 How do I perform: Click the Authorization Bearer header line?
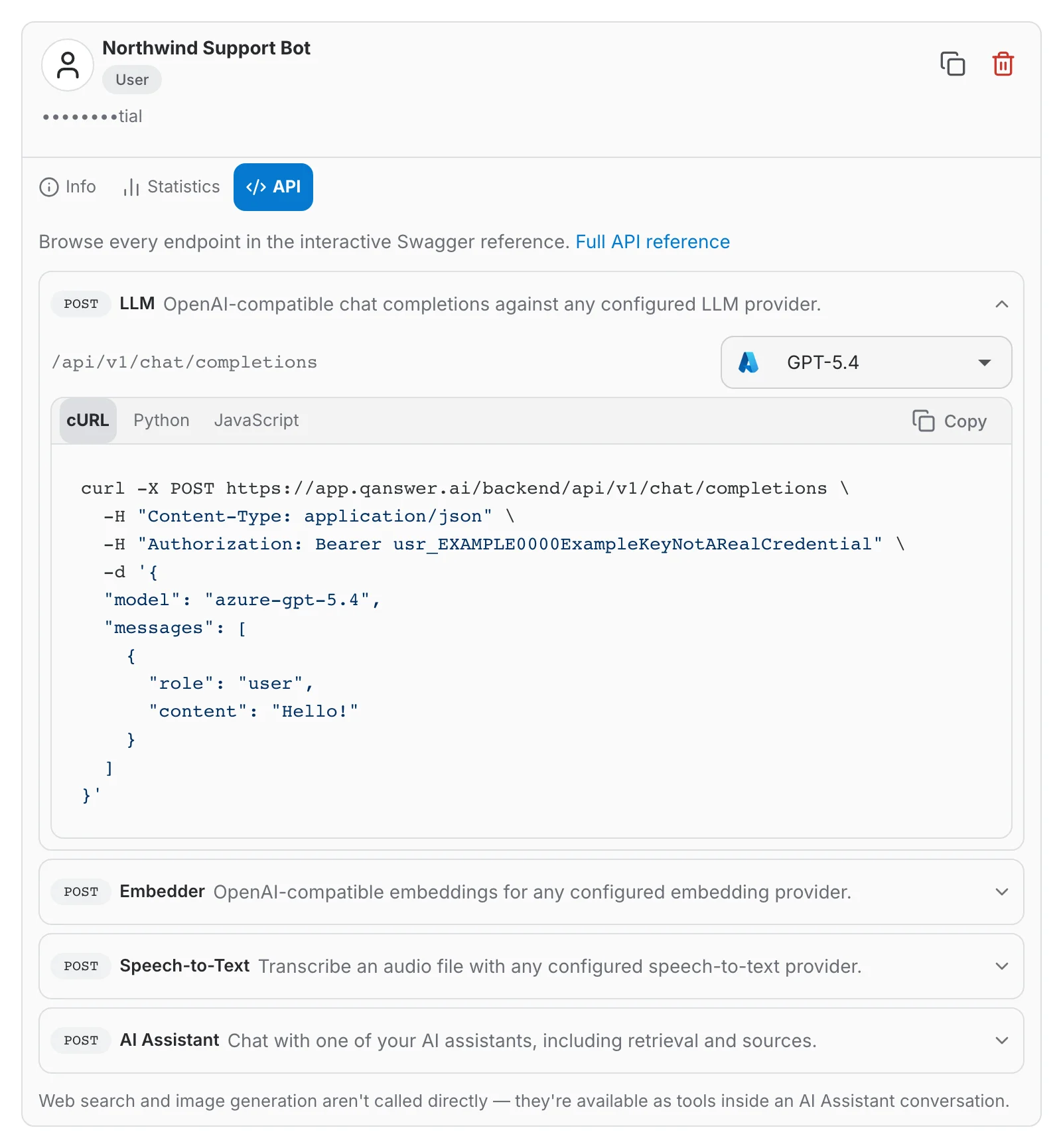504,544
